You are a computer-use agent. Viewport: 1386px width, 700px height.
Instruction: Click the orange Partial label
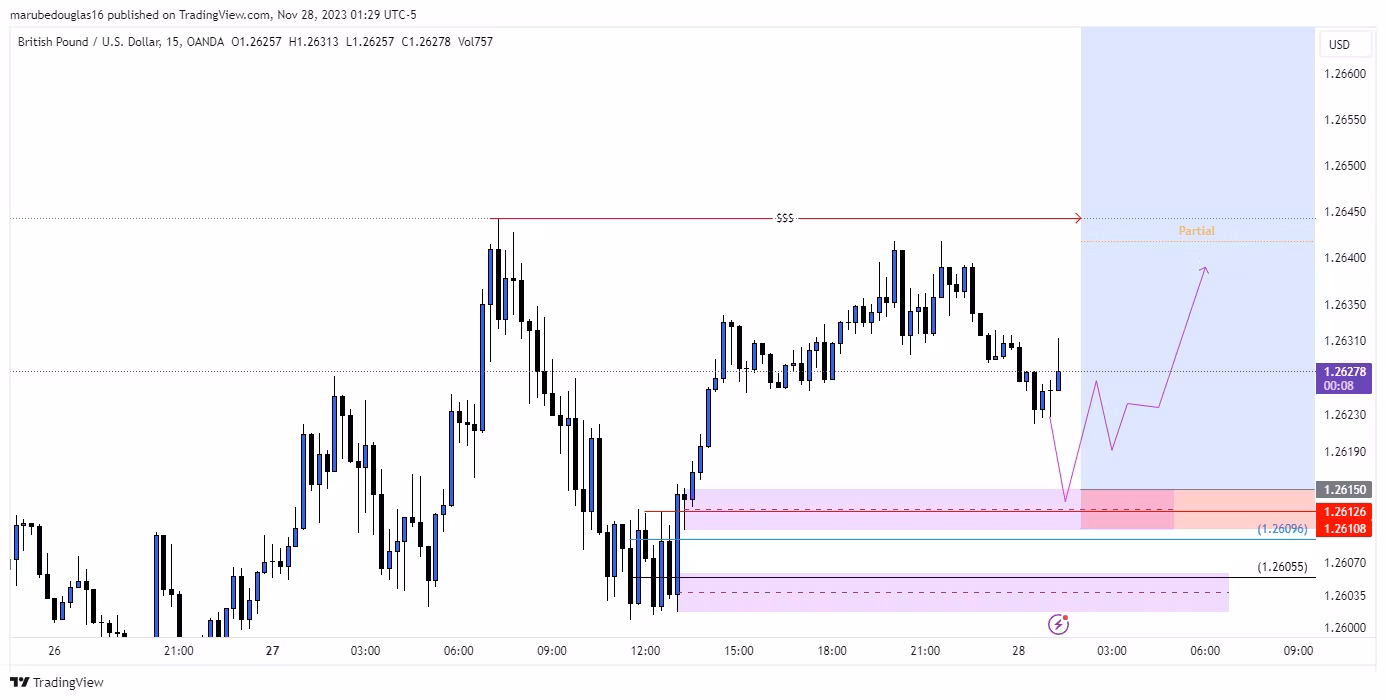pos(1196,231)
